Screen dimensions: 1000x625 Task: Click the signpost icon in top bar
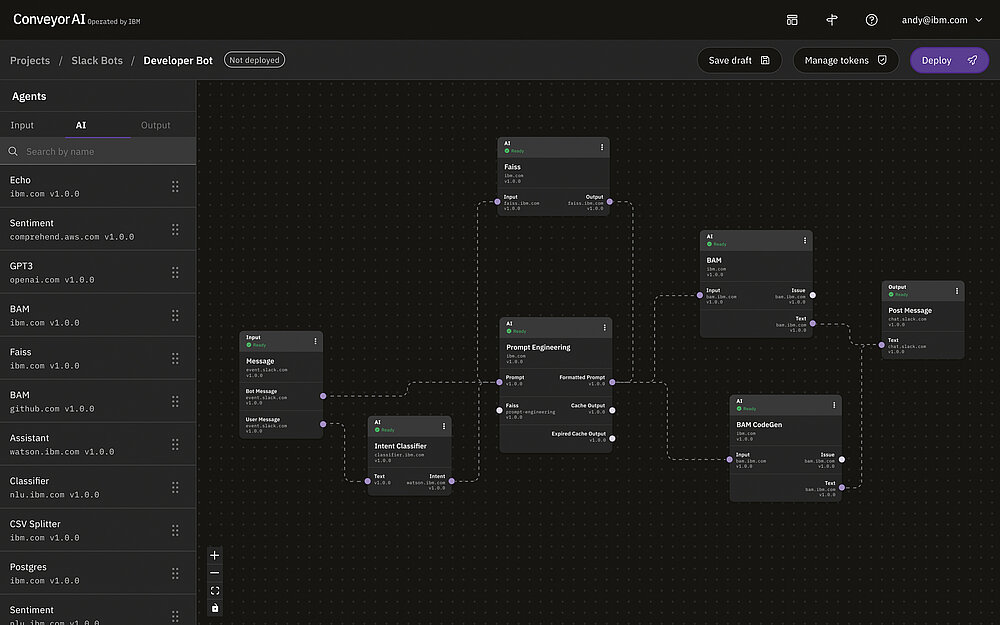click(x=831, y=20)
